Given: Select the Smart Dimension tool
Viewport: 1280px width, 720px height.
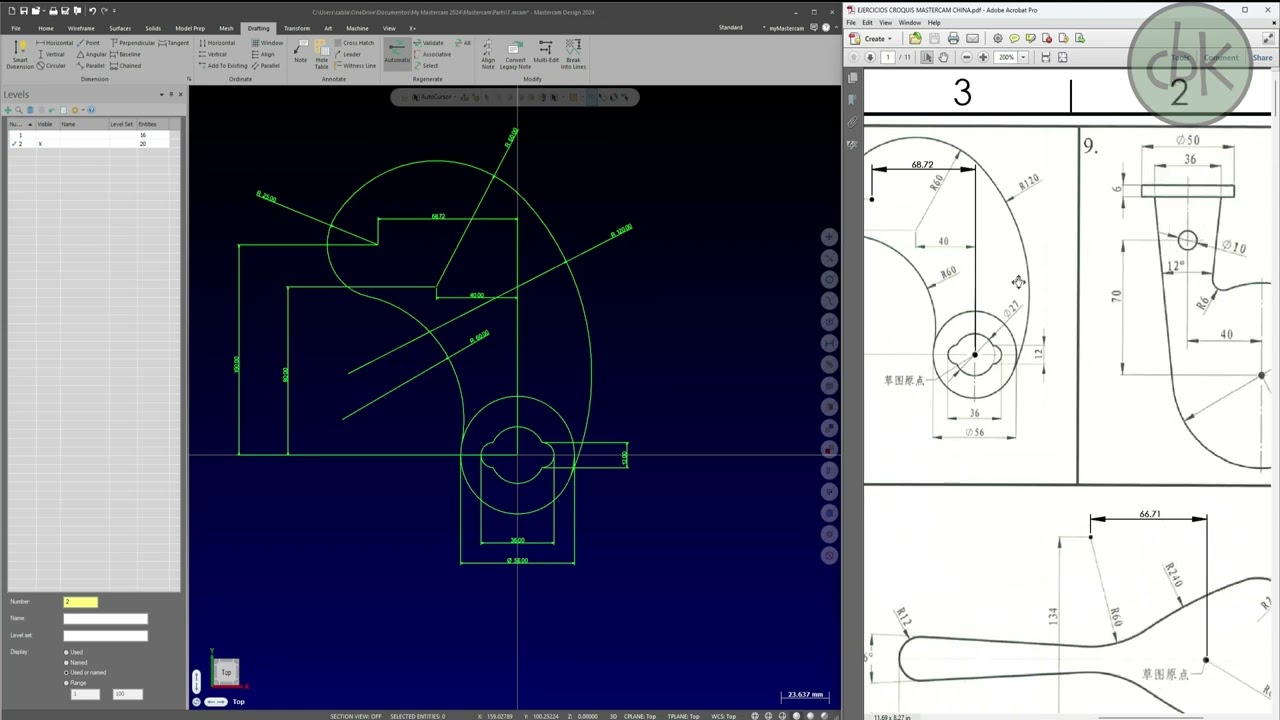Looking at the screenshot, I should pos(19,55).
